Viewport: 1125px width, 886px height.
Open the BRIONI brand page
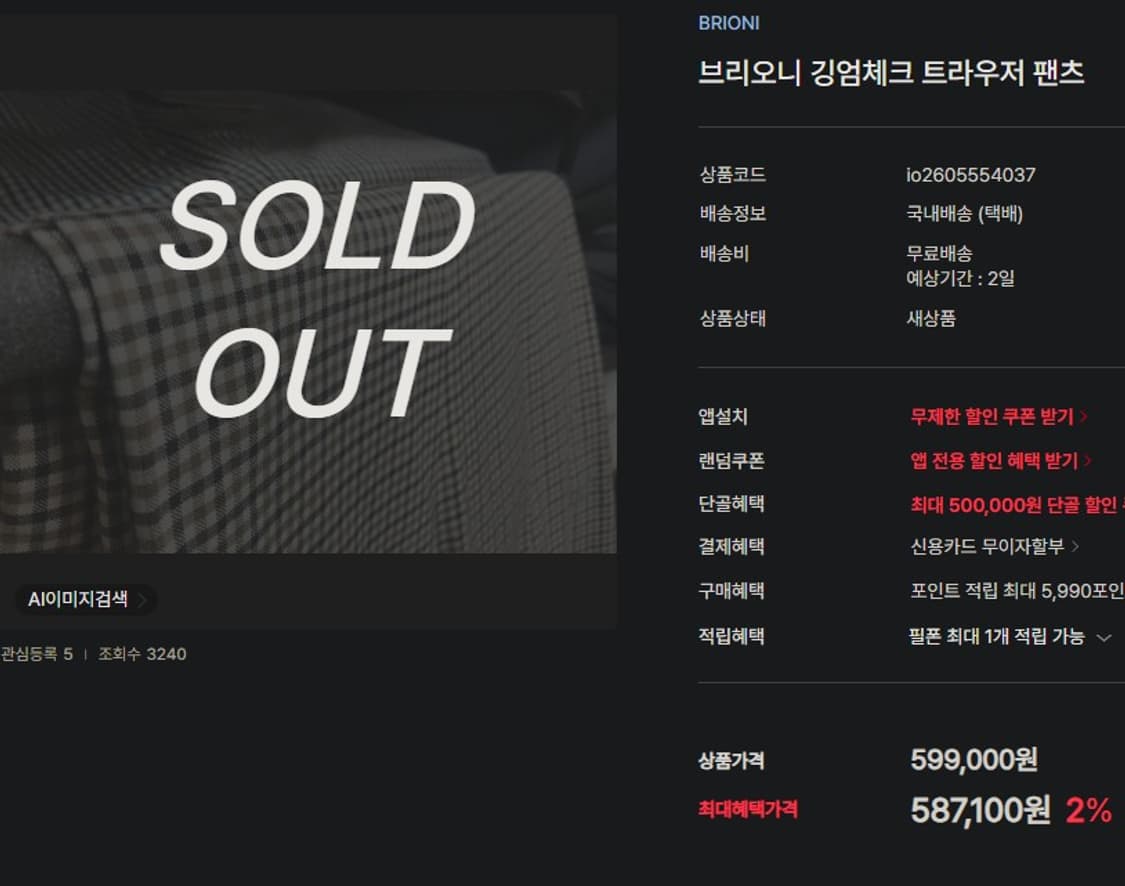pyautogui.click(x=728, y=23)
